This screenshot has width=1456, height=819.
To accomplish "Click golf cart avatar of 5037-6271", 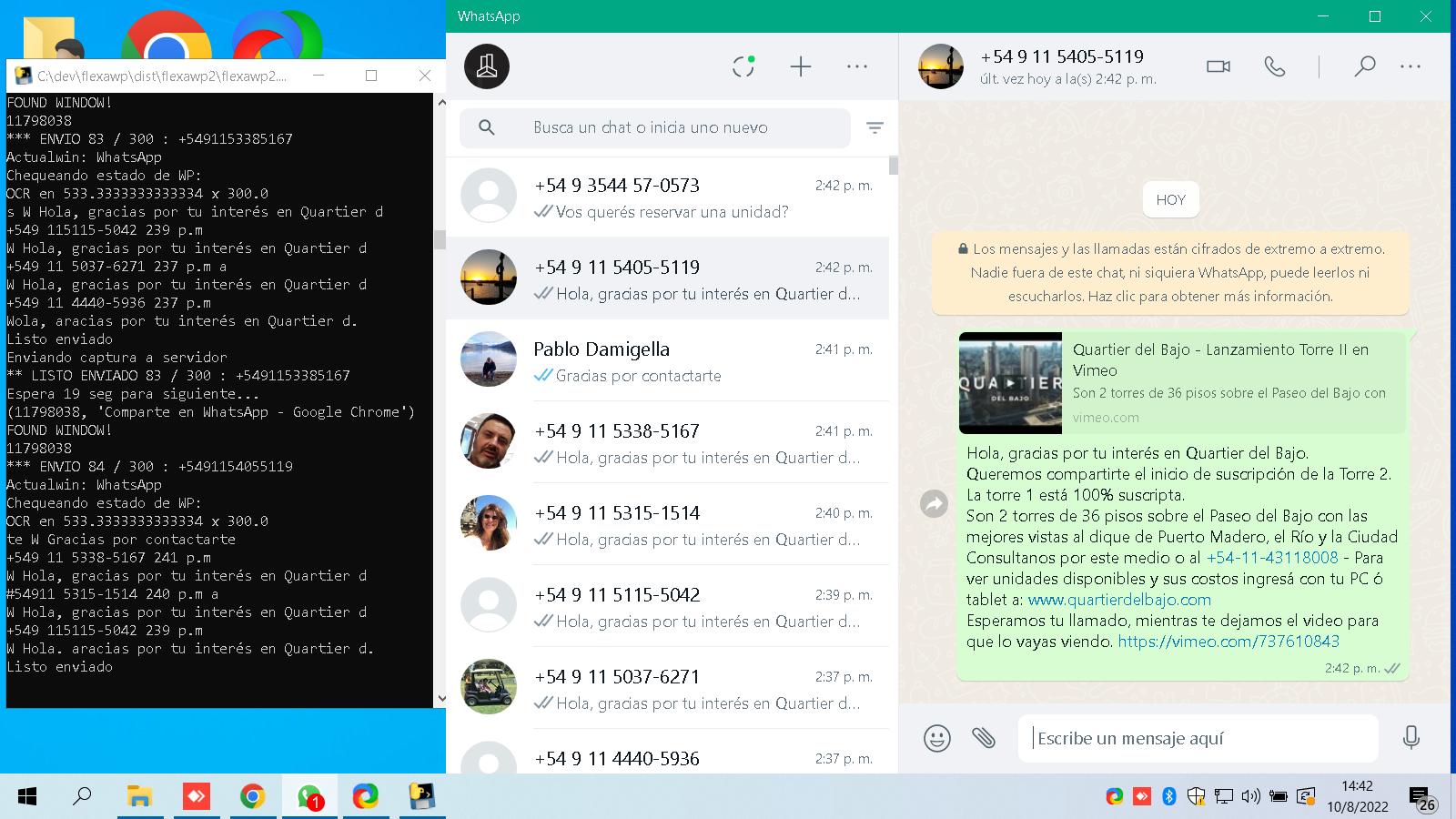I will pos(489,687).
